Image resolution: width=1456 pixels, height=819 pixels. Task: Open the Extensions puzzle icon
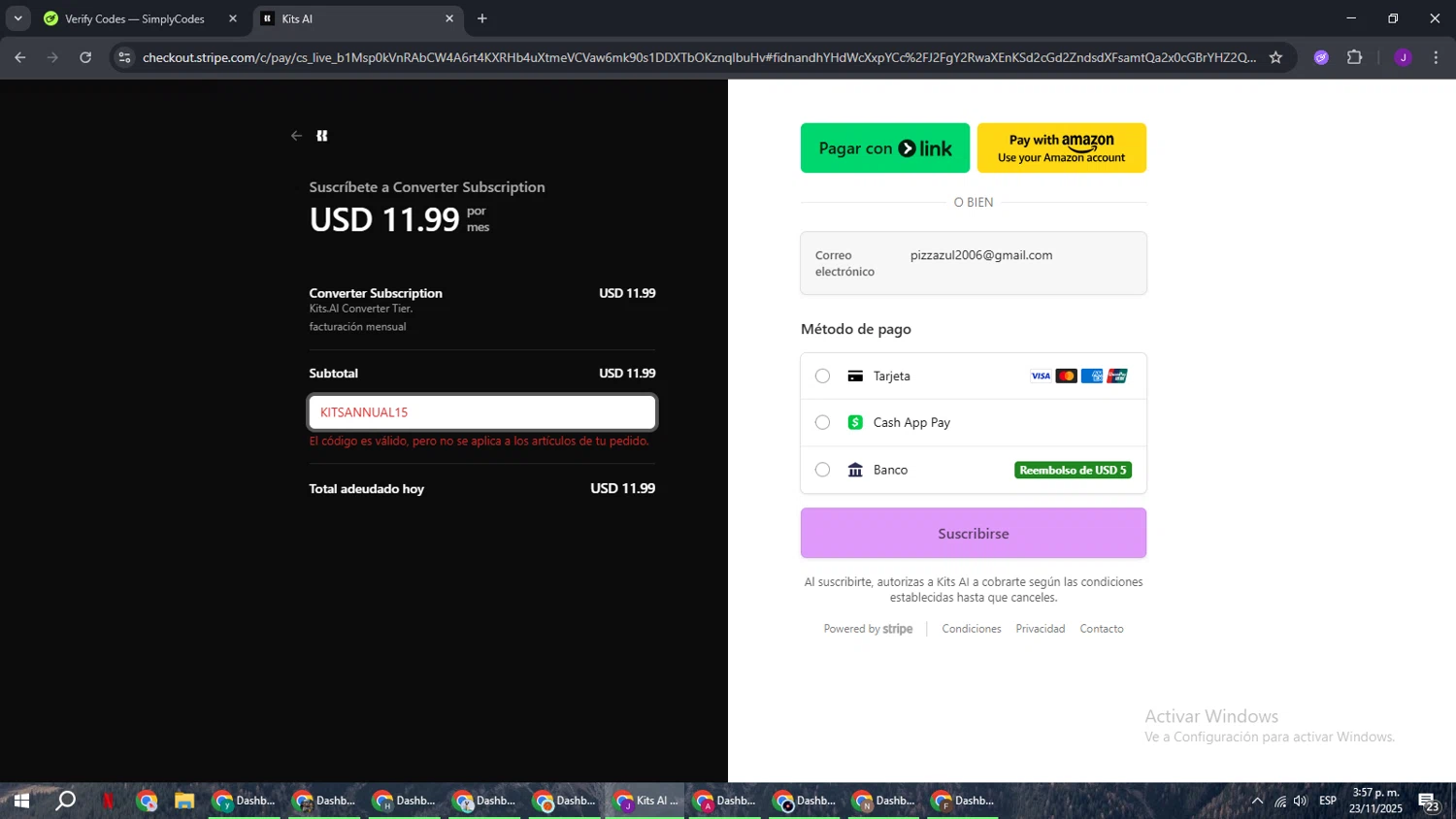coord(1355,57)
